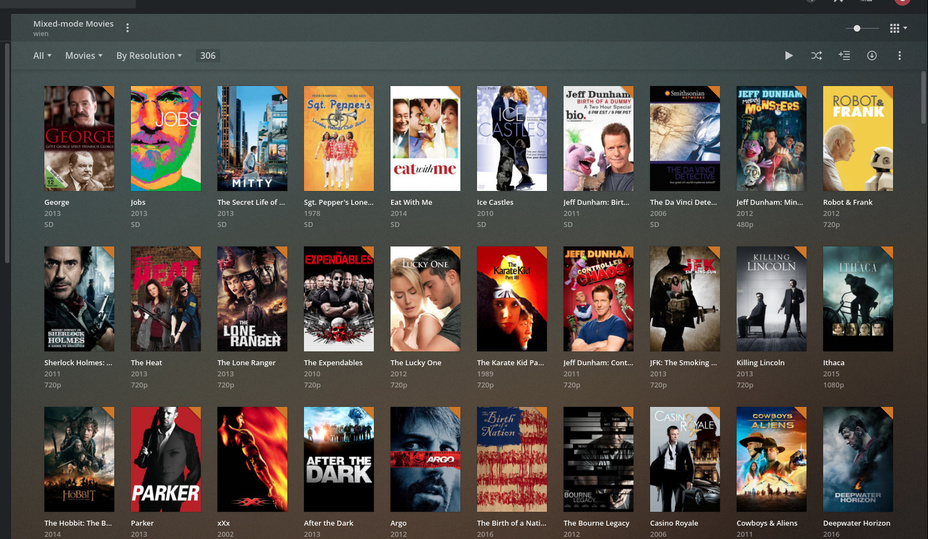Click the left sidebar scrollbar
Image resolution: width=928 pixels, height=539 pixels.
click(7, 153)
